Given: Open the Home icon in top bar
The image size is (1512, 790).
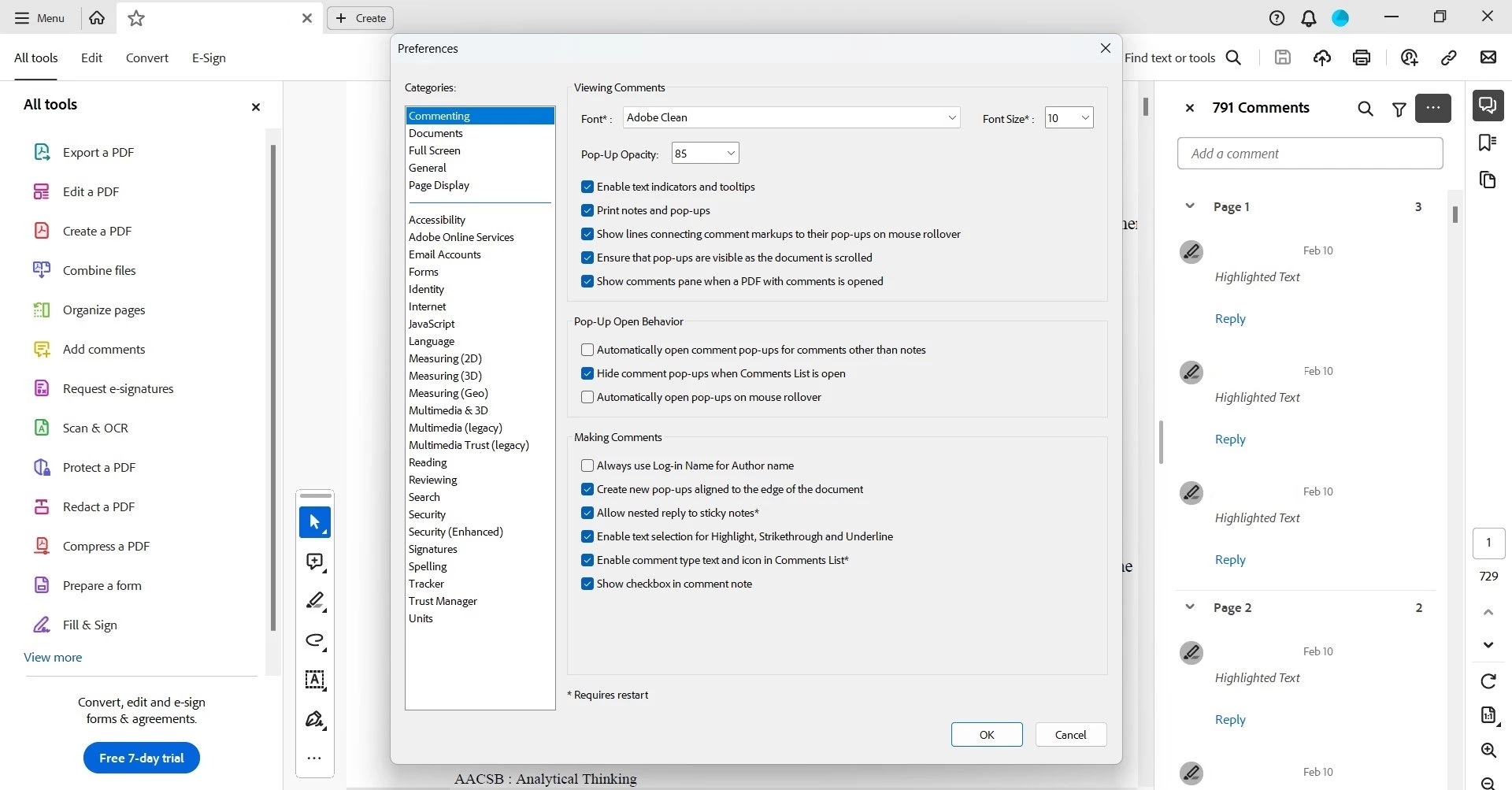Looking at the screenshot, I should [97, 18].
